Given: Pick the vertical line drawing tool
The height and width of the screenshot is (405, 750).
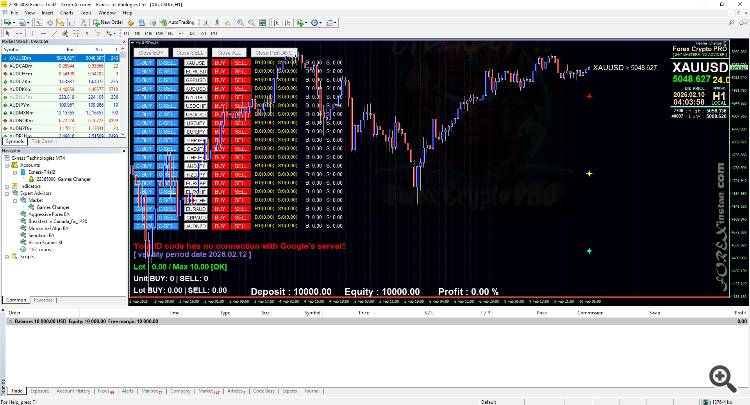Looking at the screenshot, I should tap(33, 33).
